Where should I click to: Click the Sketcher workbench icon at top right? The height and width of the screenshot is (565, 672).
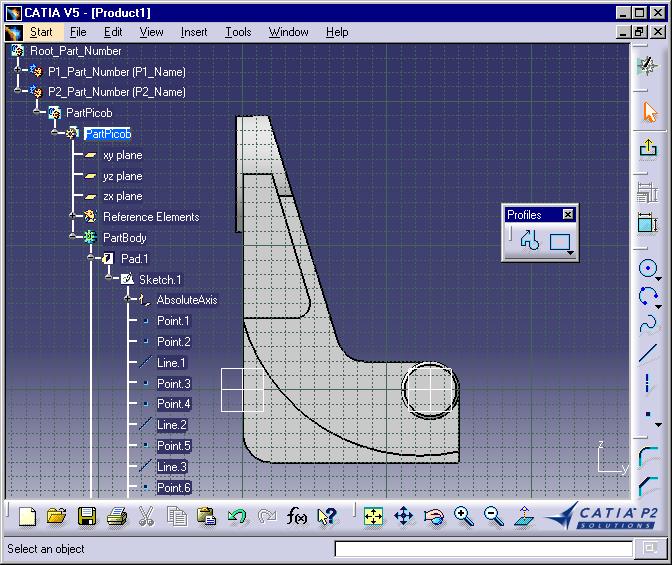[x=647, y=66]
